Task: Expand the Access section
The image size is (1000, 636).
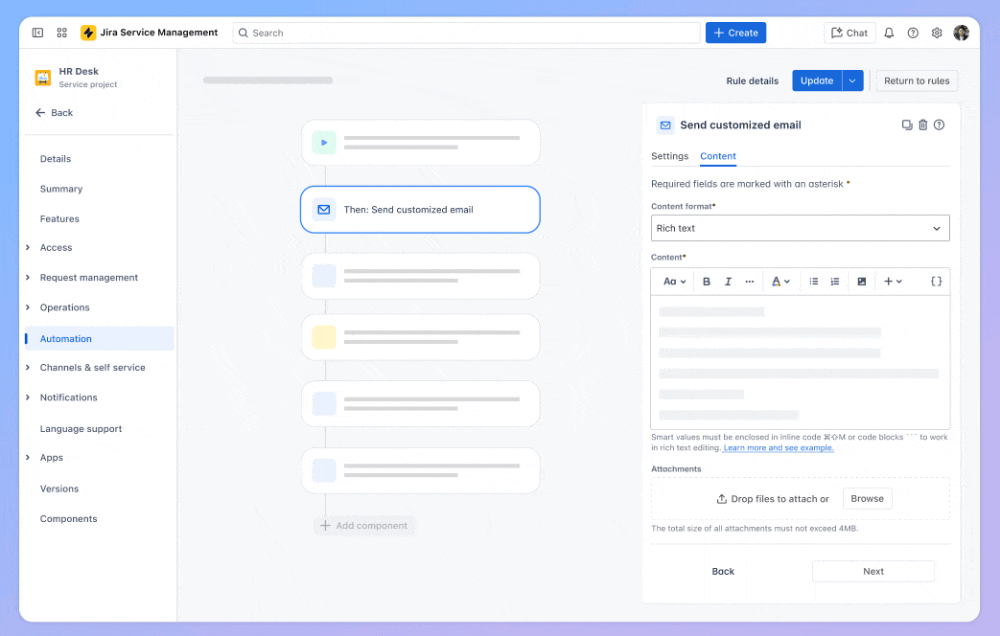Action: tap(27, 248)
